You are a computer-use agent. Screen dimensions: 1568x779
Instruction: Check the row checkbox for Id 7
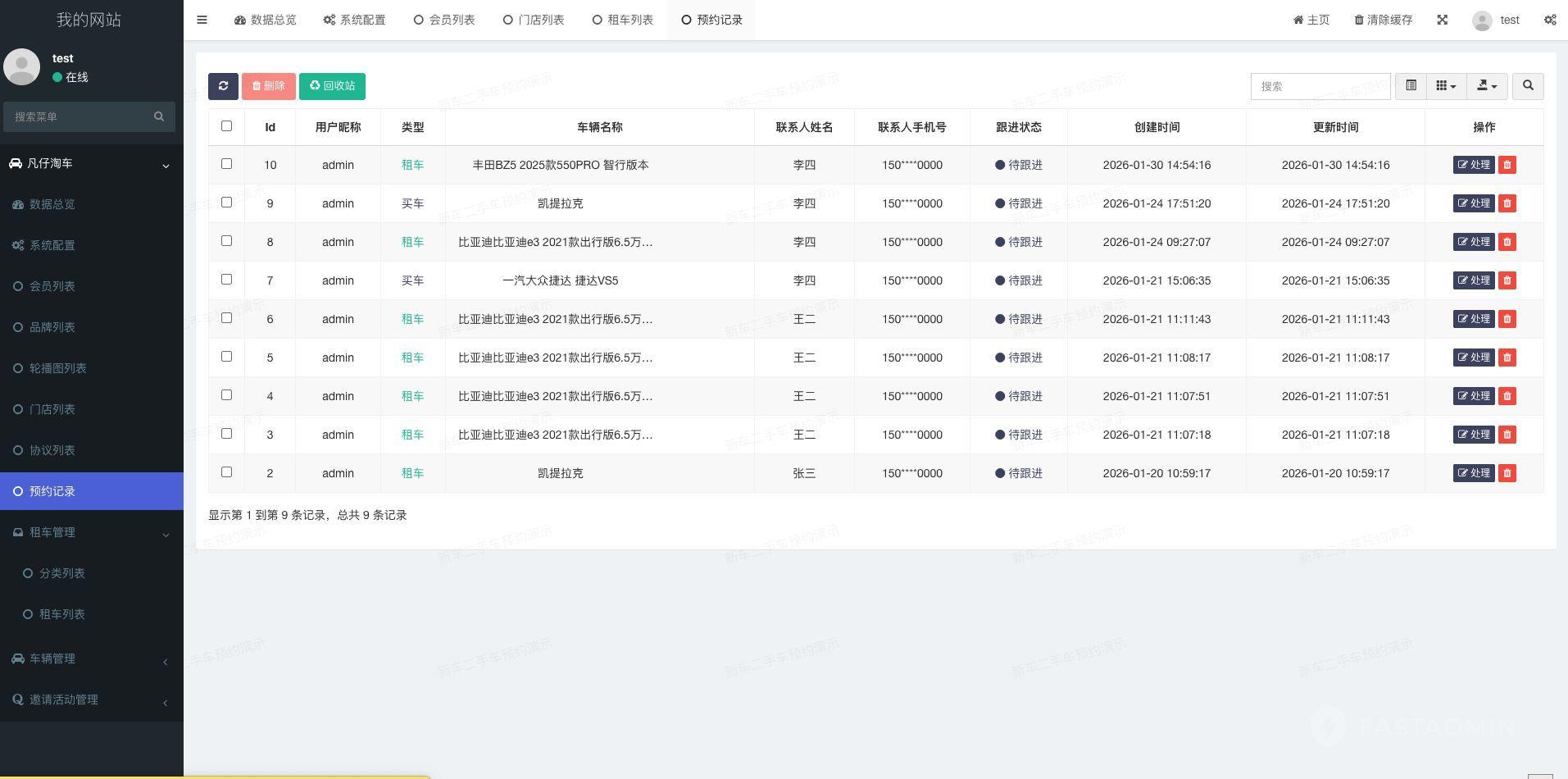pyautogui.click(x=227, y=280)
